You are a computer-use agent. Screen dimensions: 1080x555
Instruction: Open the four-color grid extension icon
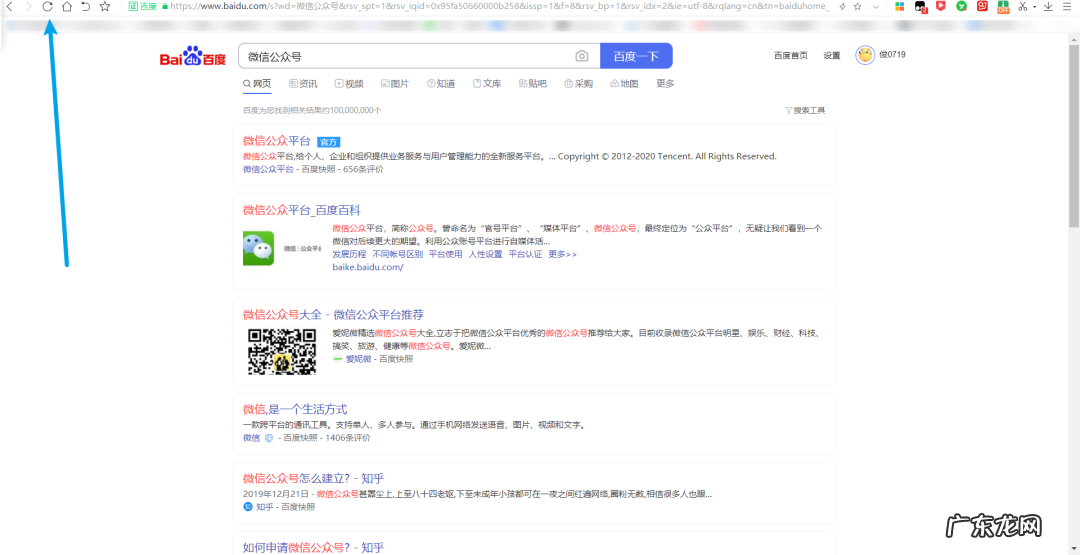pos(900,6)
